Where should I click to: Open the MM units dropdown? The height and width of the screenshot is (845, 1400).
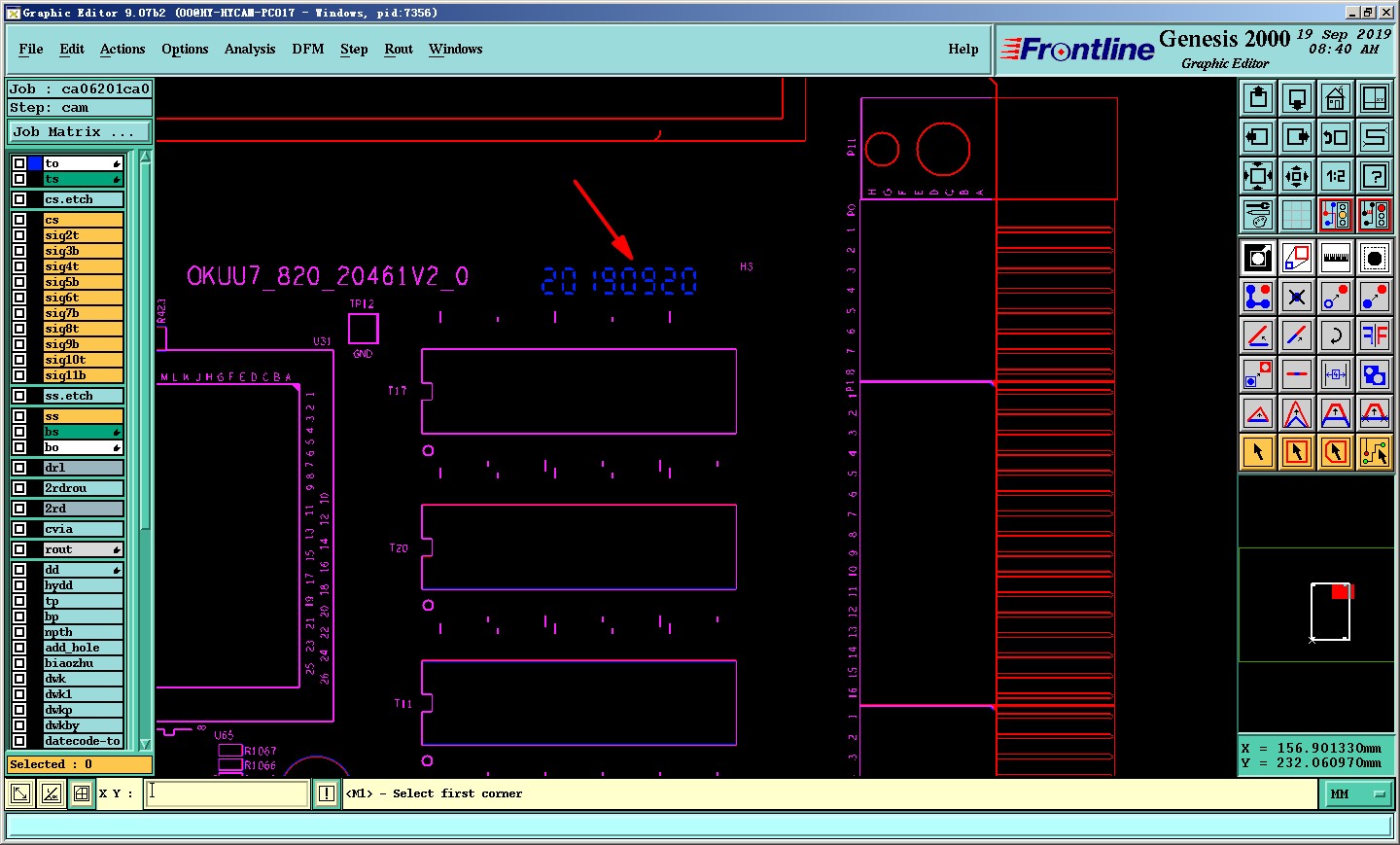point(1356,794)
